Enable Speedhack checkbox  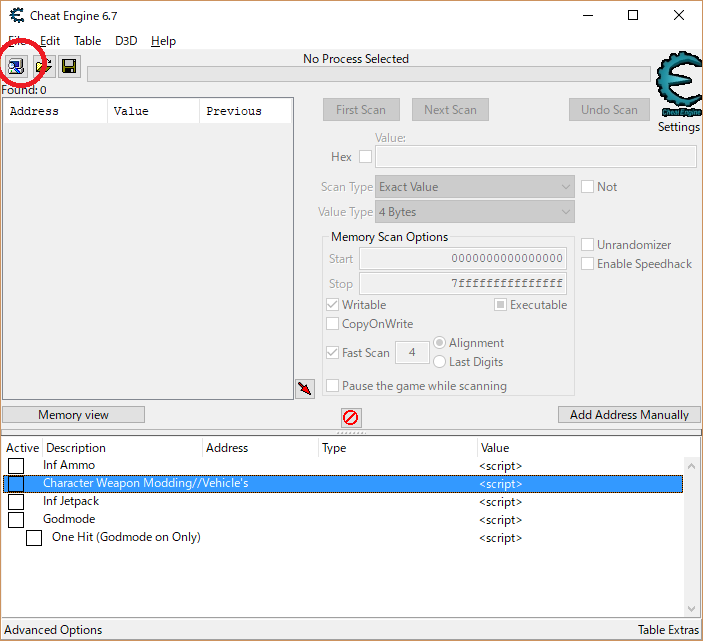587,264
